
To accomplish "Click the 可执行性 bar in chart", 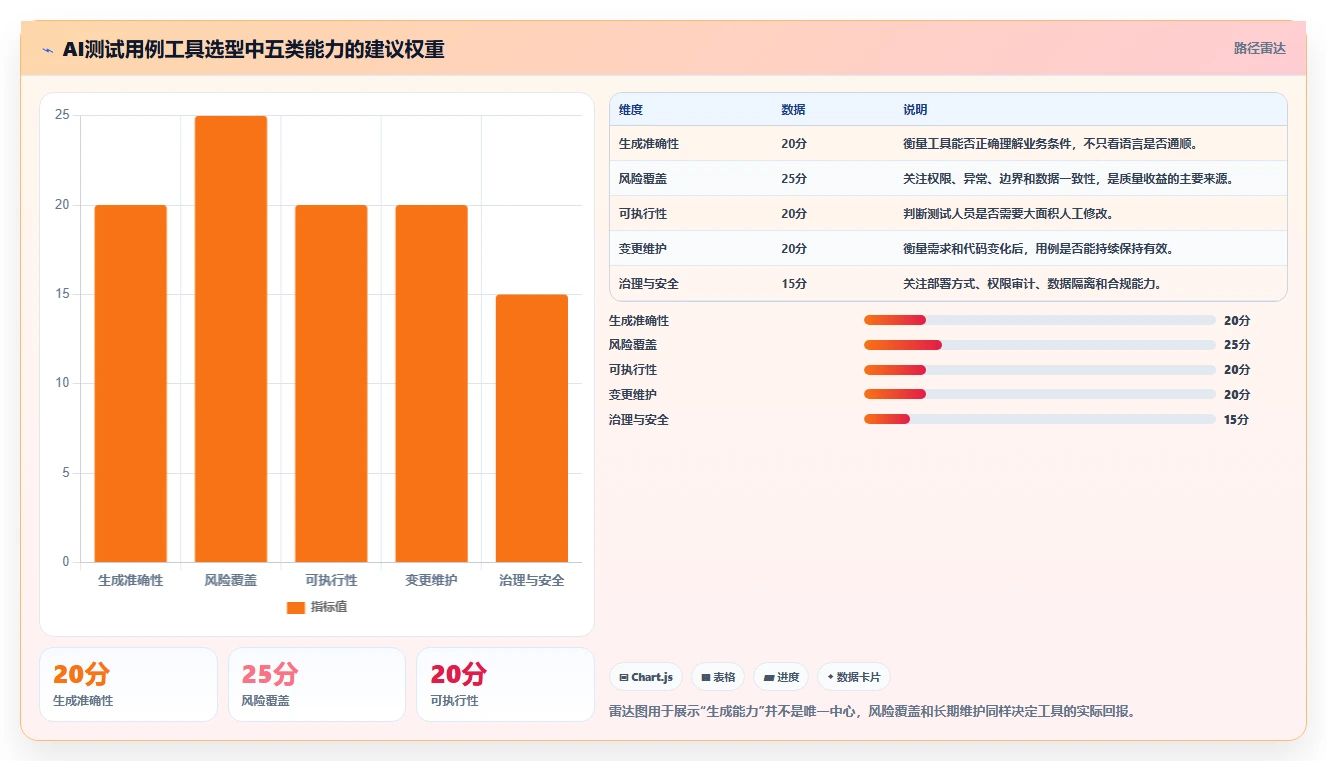I will click(x=331, y=383).
